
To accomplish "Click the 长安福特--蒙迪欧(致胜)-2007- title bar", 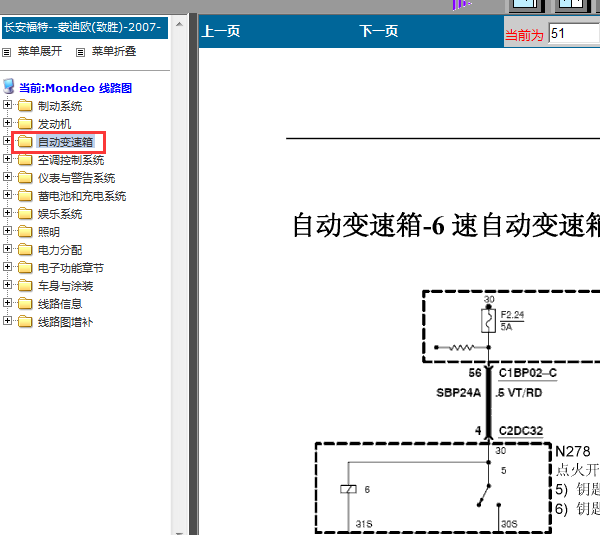I will 85,28.
